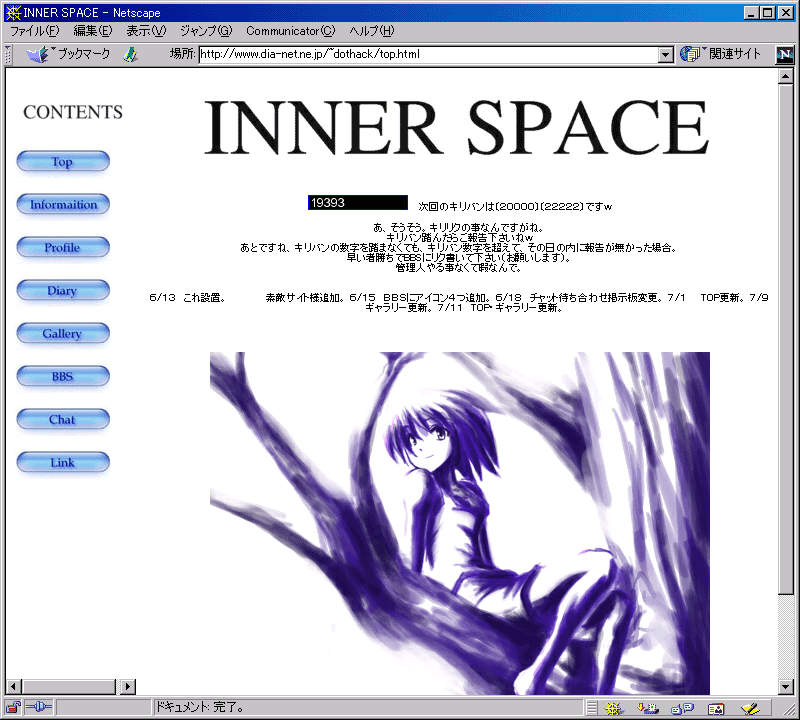800x720 pixels.
Task: Click the vertical scrollbar down arrow
Action: (786, 687)
